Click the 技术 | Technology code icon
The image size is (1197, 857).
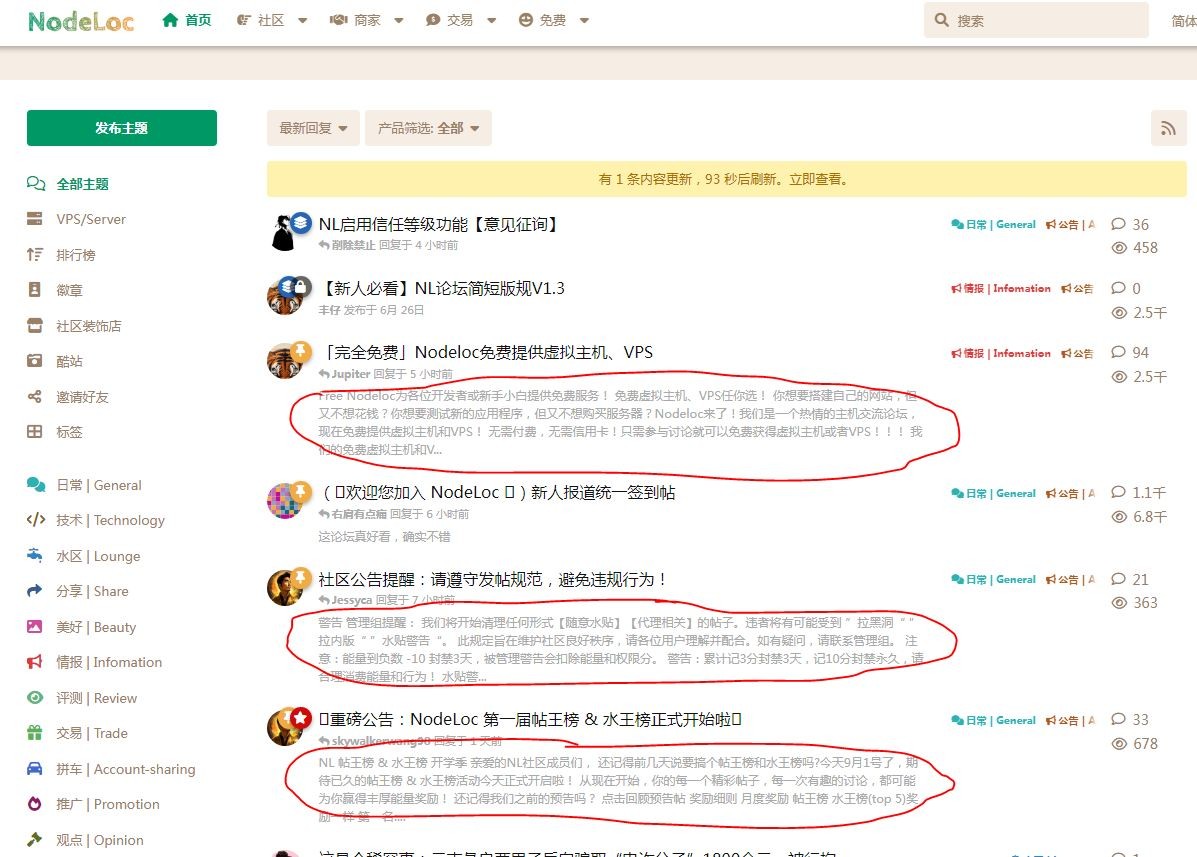click(35, 520)
